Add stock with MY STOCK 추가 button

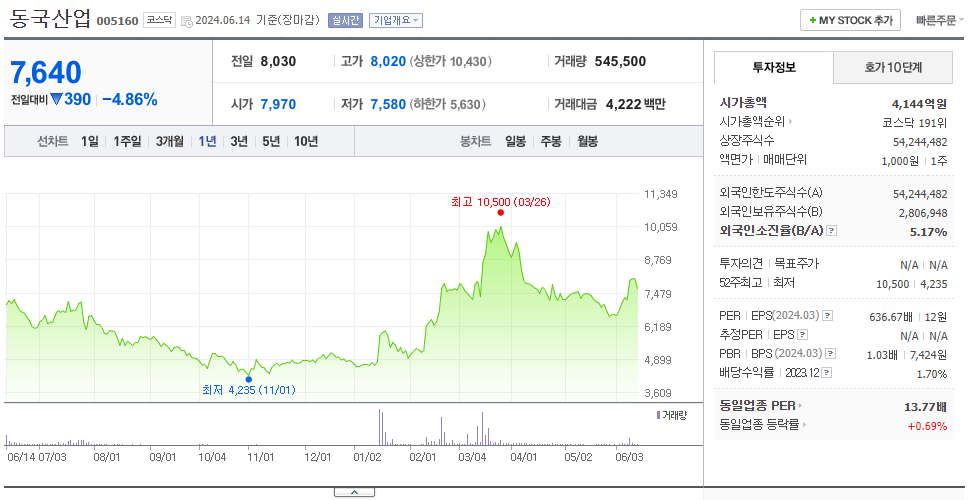[850, 20]
